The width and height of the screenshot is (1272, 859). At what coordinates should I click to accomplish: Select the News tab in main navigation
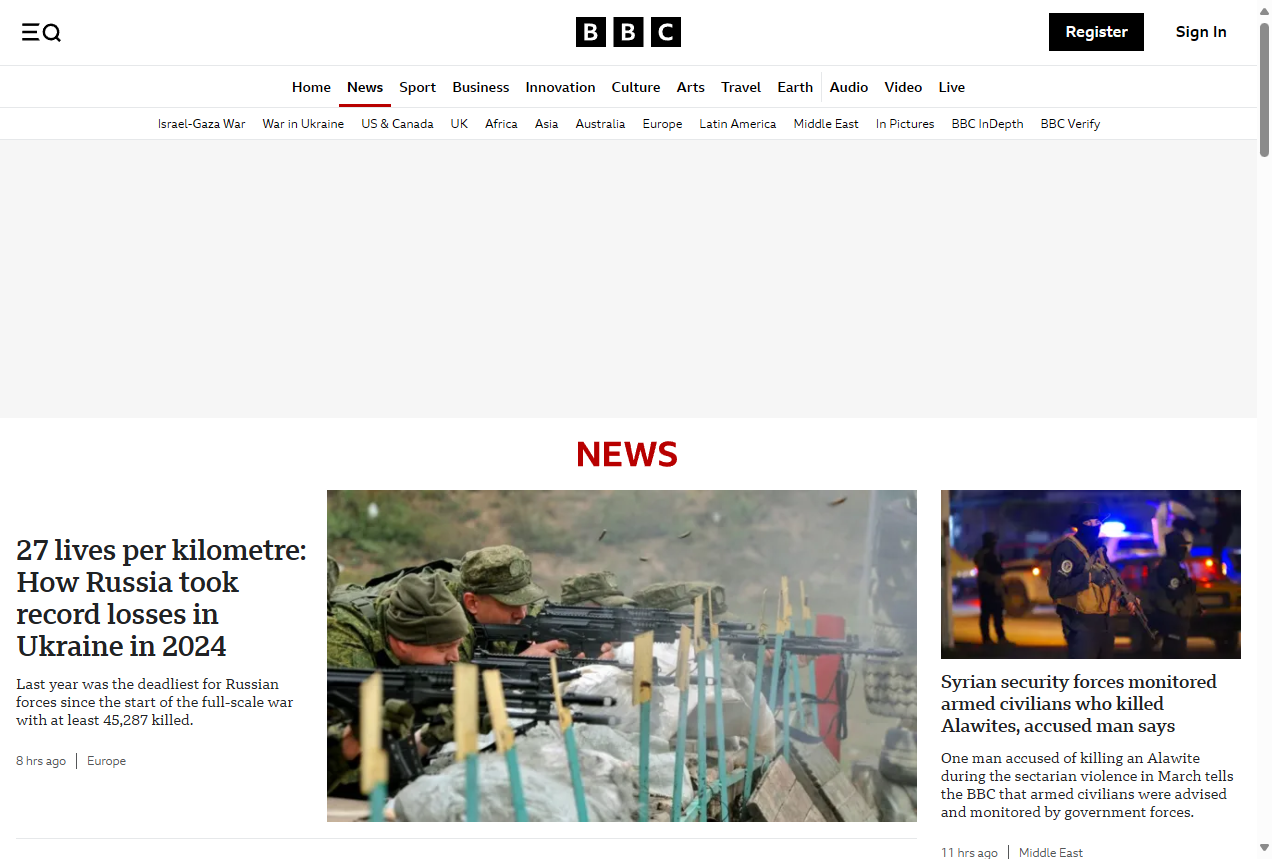(364, 87)
